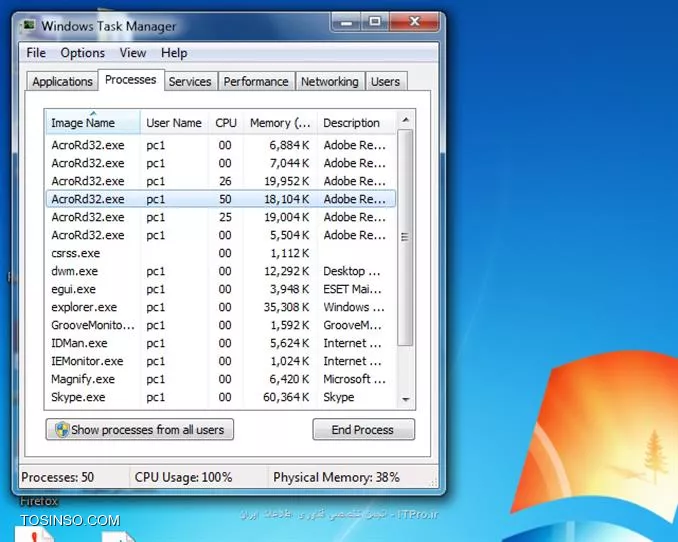The image size is (678, 542).
Task: Go to the Performance tab
Action: tap(256, 81)
